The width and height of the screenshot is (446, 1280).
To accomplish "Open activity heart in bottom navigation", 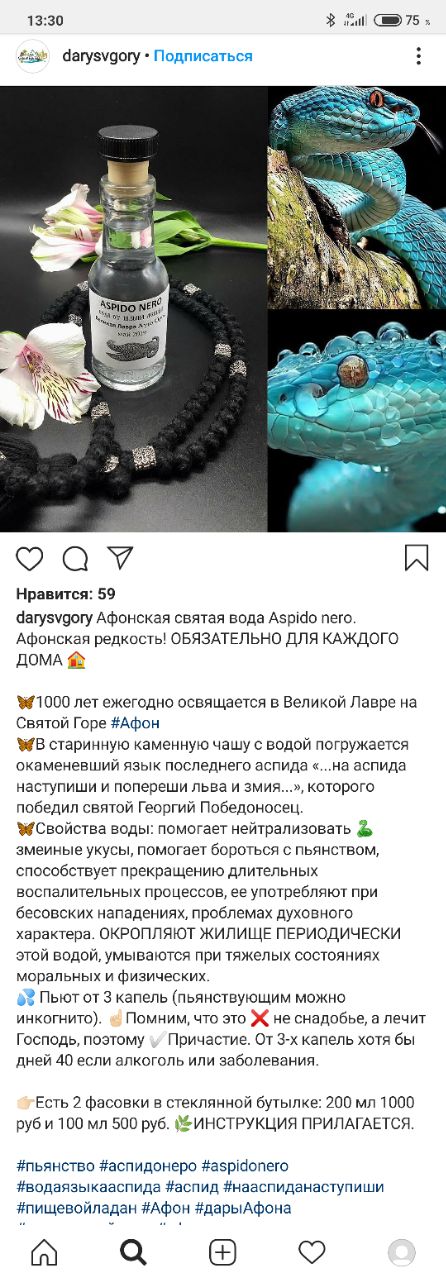I will [312, 1252].
